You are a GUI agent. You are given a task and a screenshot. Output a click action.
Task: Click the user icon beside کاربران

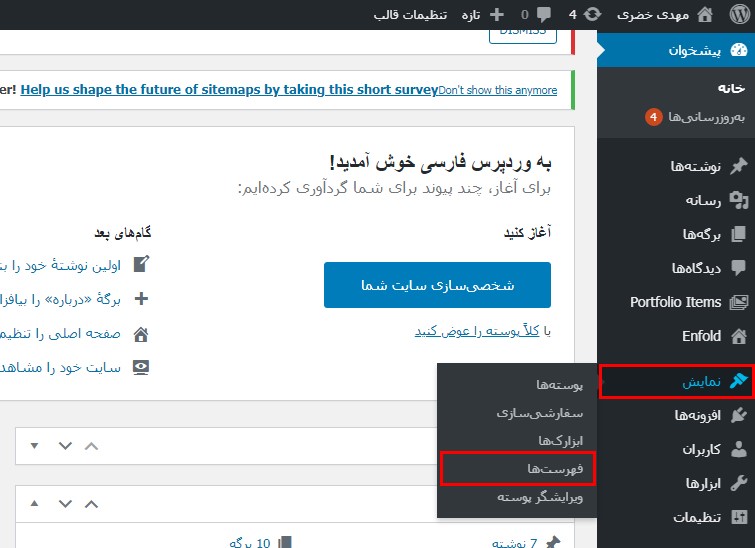tap(739, 449)
